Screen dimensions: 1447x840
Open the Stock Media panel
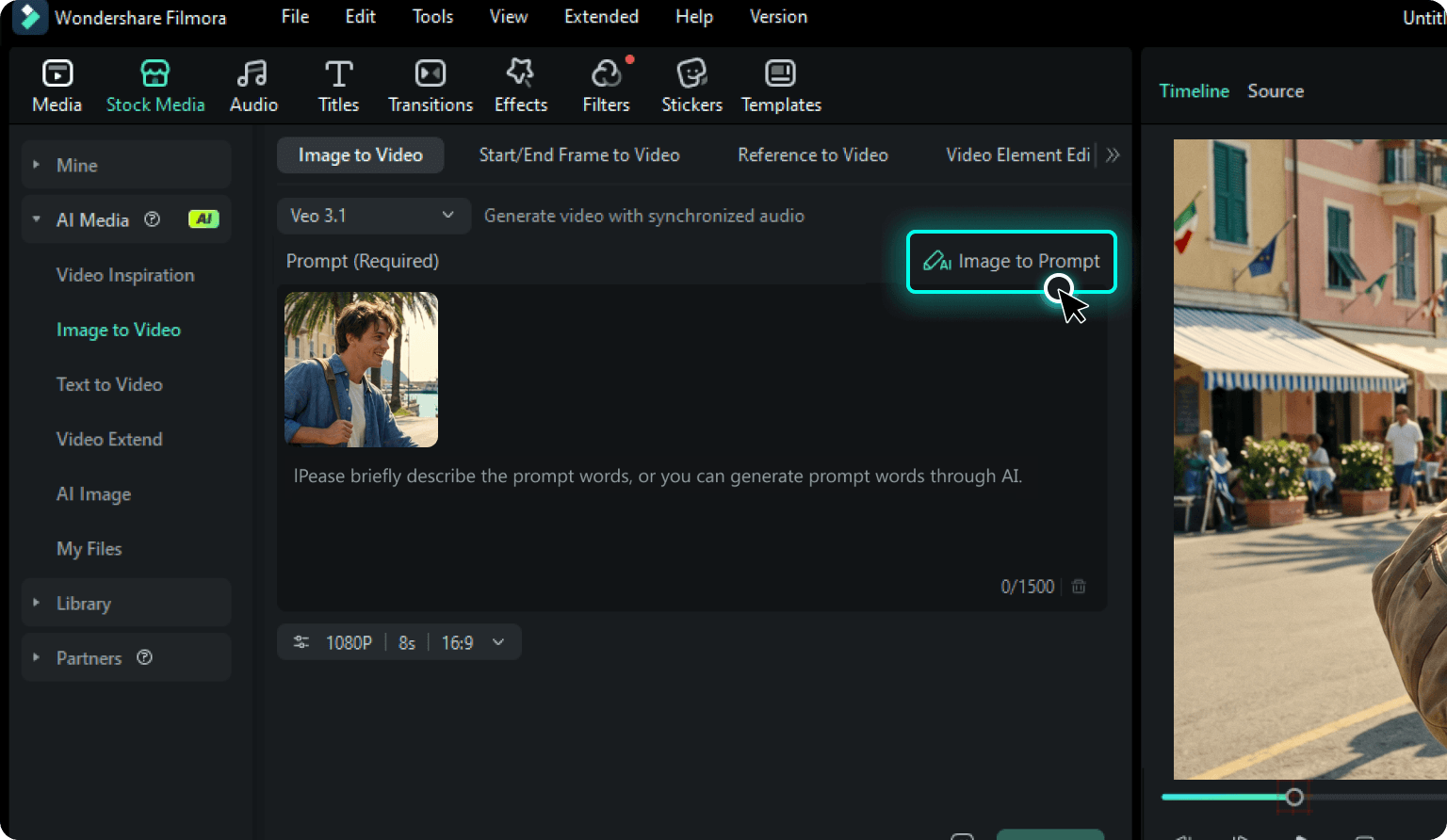(x=155, y=86)
